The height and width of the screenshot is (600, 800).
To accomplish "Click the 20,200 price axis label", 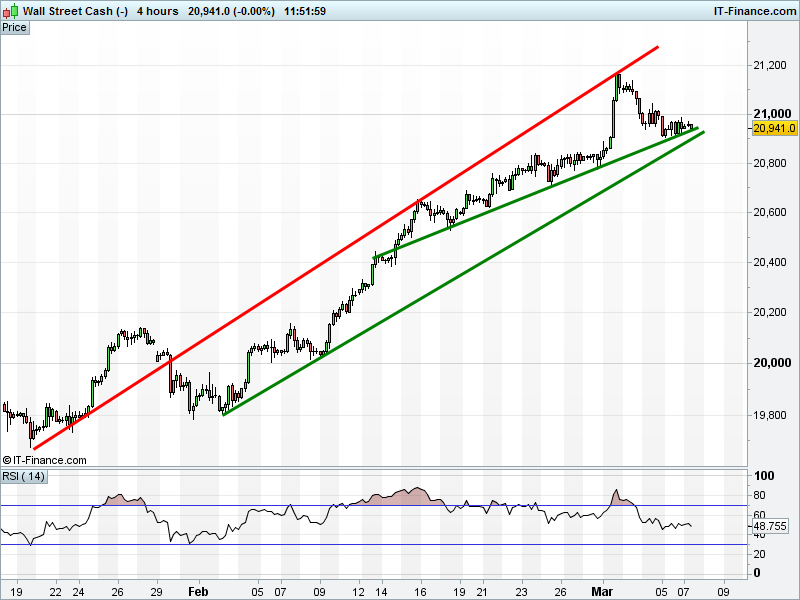I will [770, 312].
